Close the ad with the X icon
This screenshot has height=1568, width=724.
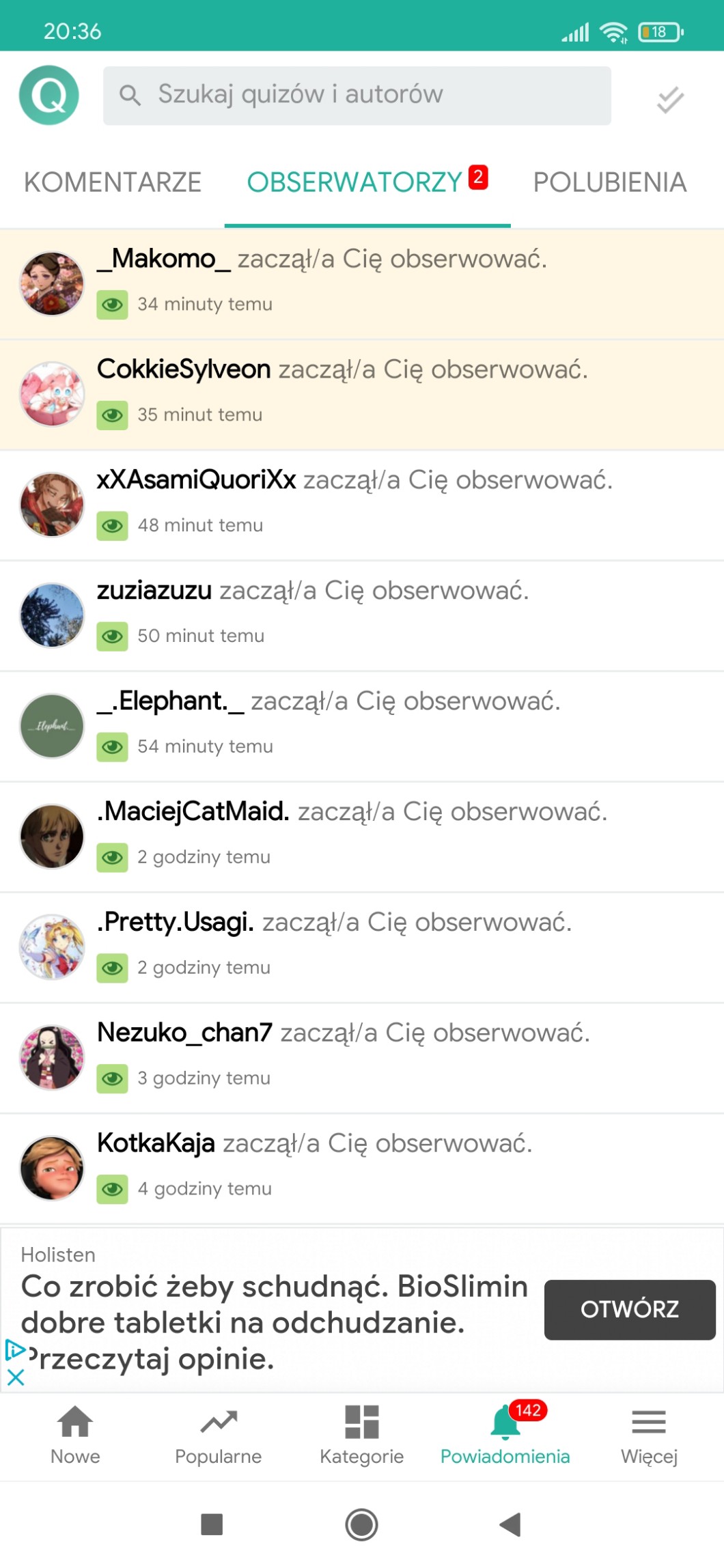15,1377
